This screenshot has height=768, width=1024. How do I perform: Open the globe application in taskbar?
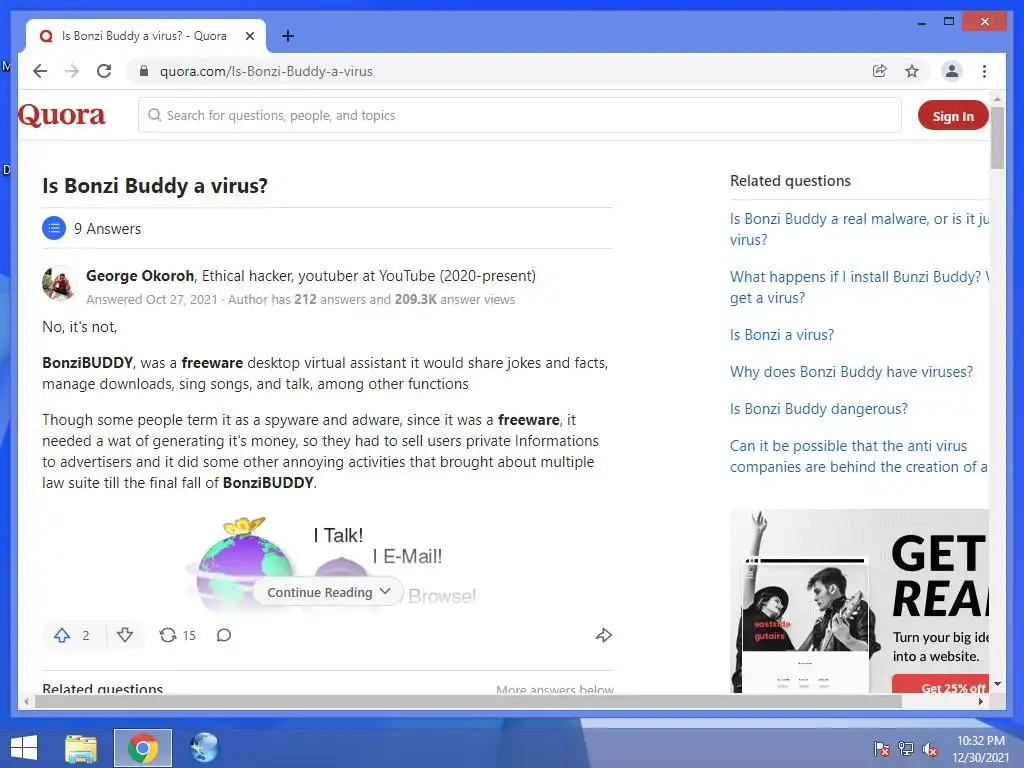pyautogui.click(x=204, y=748)
